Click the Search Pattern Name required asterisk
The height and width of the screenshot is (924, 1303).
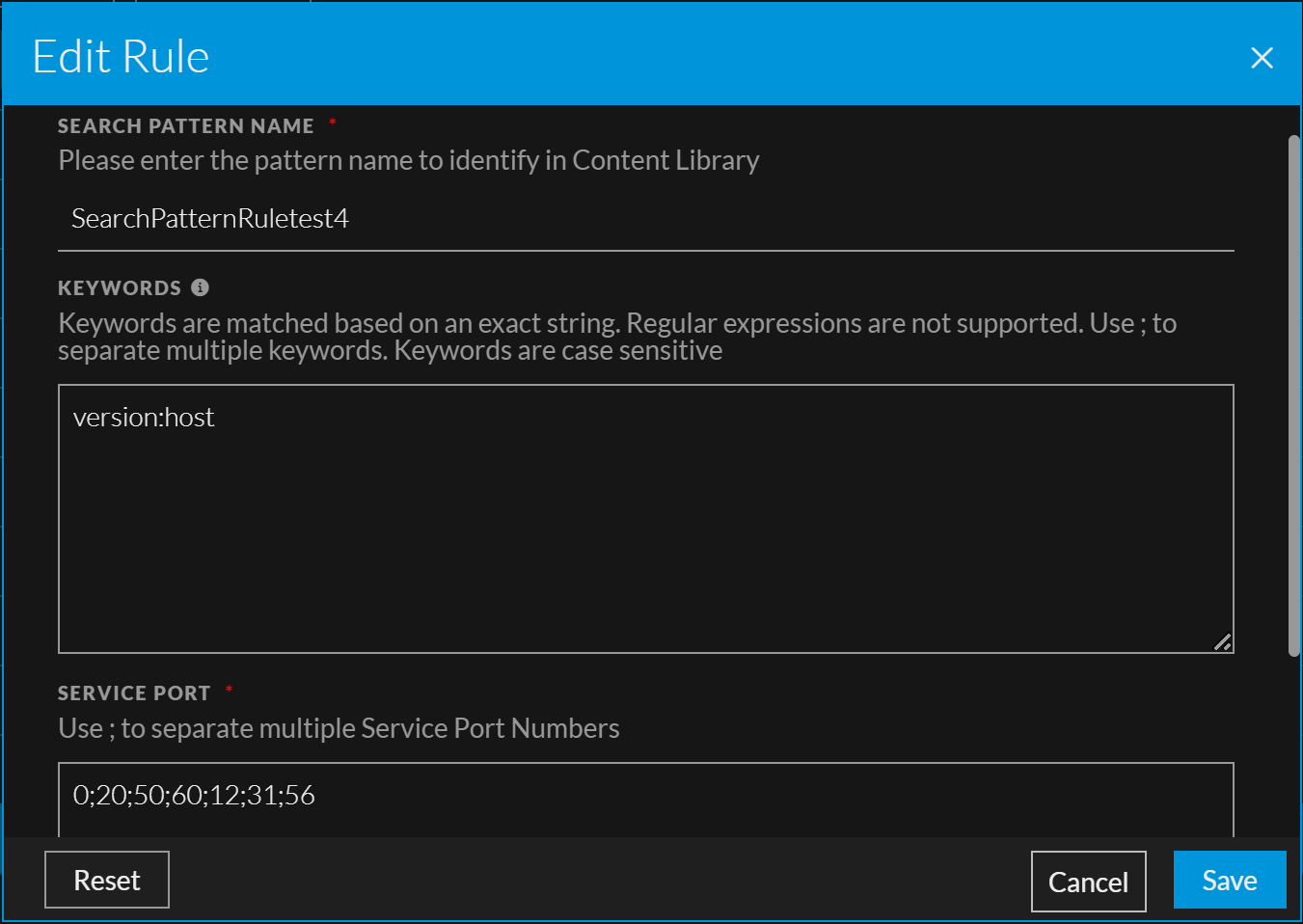point(333,122)
